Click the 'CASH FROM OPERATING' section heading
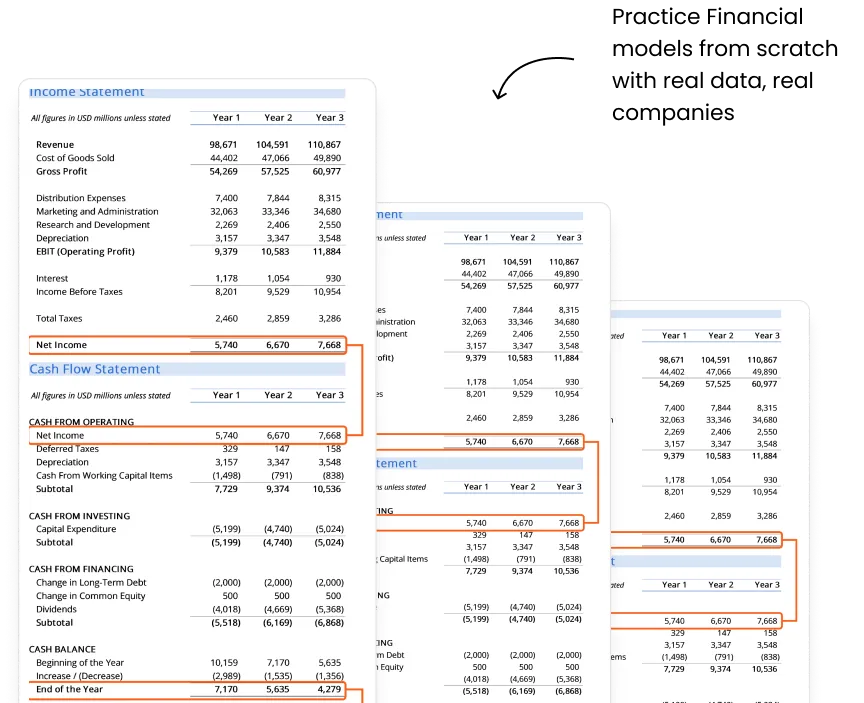 (81, 422)
